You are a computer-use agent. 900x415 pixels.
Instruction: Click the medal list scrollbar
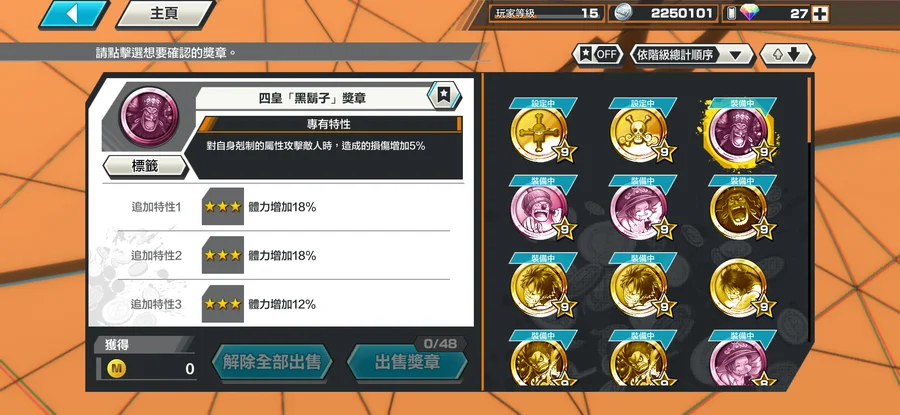tap(810, 111)
